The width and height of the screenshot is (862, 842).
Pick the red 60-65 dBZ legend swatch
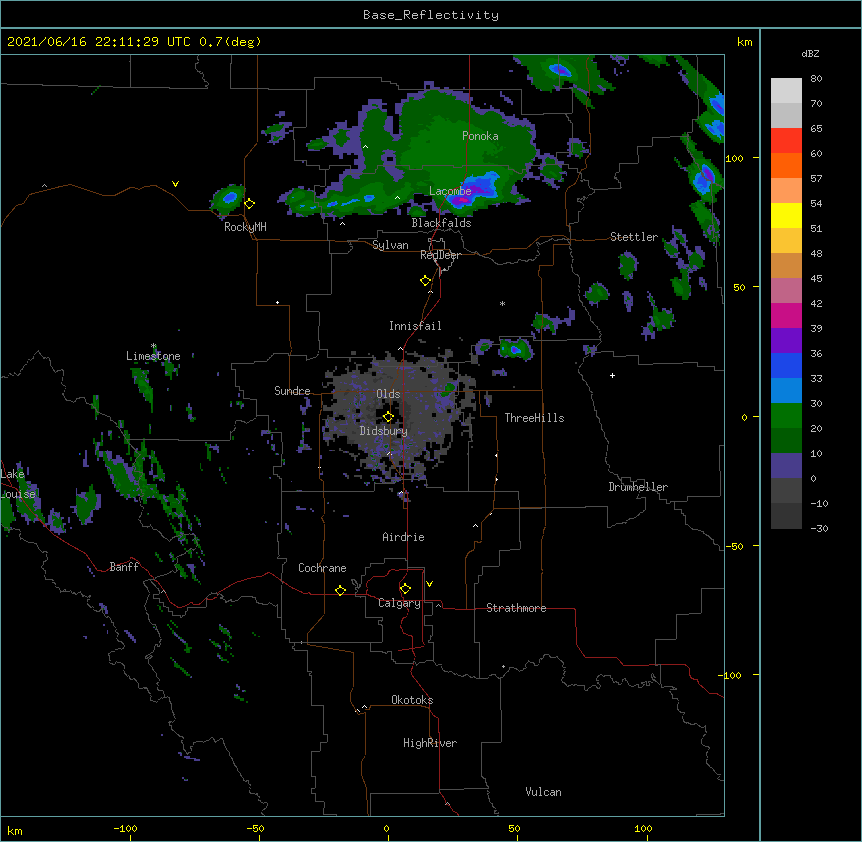tap(786, 141)
